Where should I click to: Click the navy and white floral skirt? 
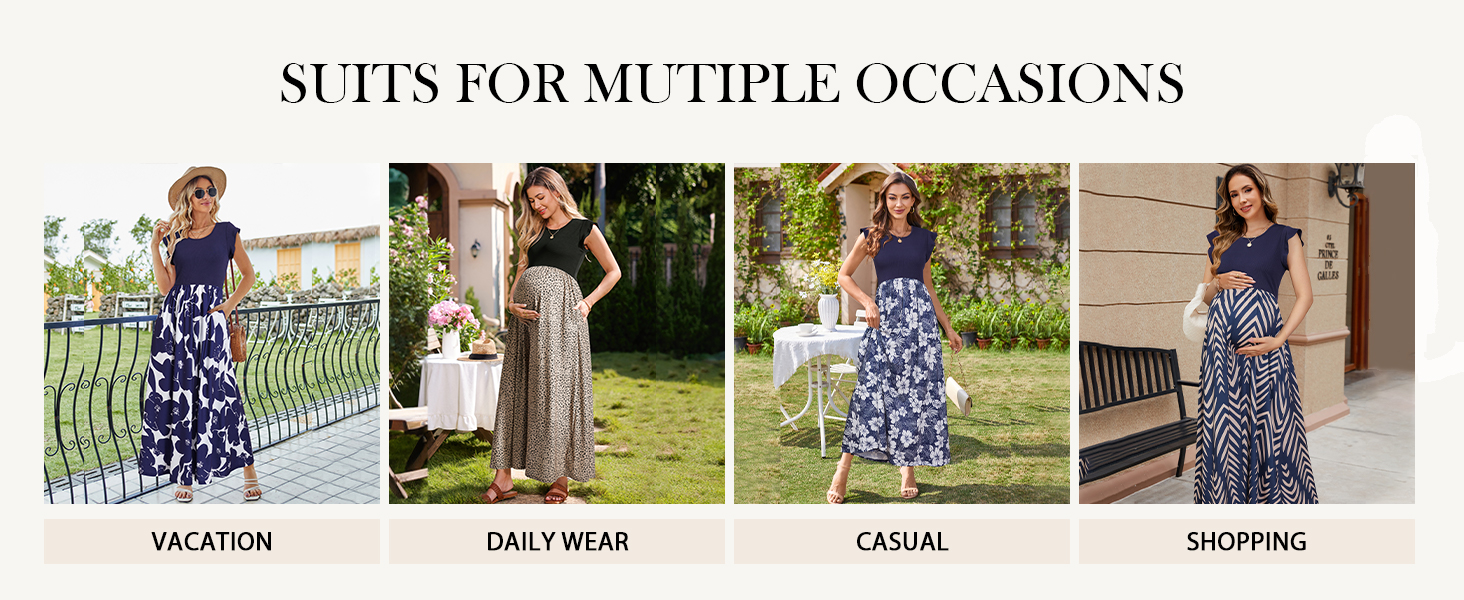click(x=194, y=385)
